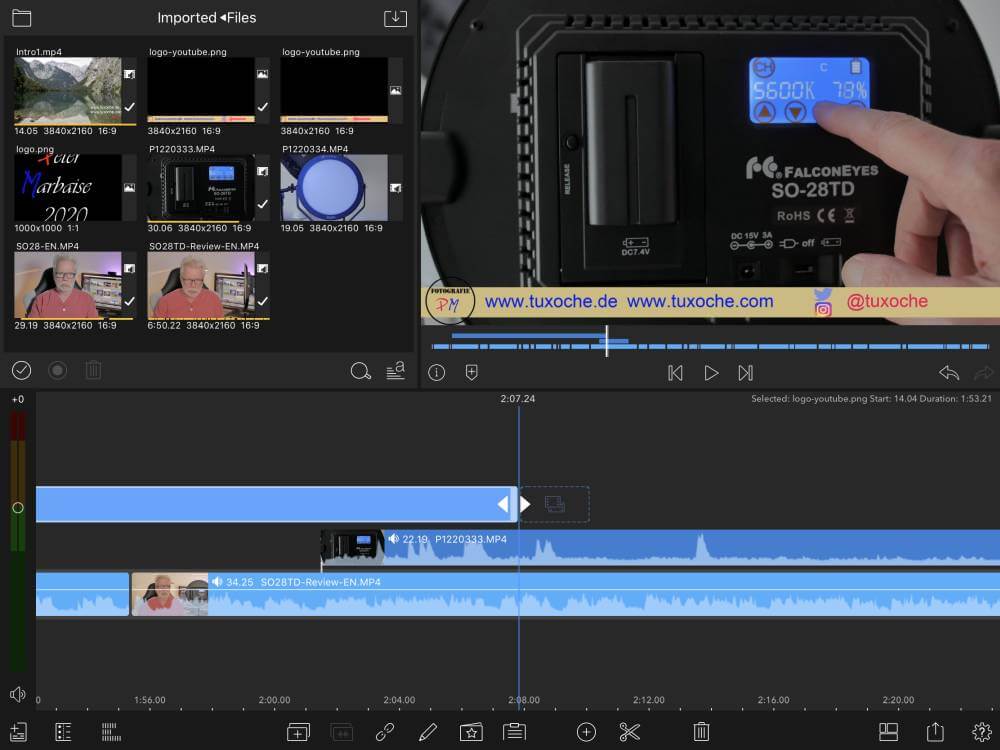
Task: Open the add project icon at bottom-left
Action: click(18, 732)
